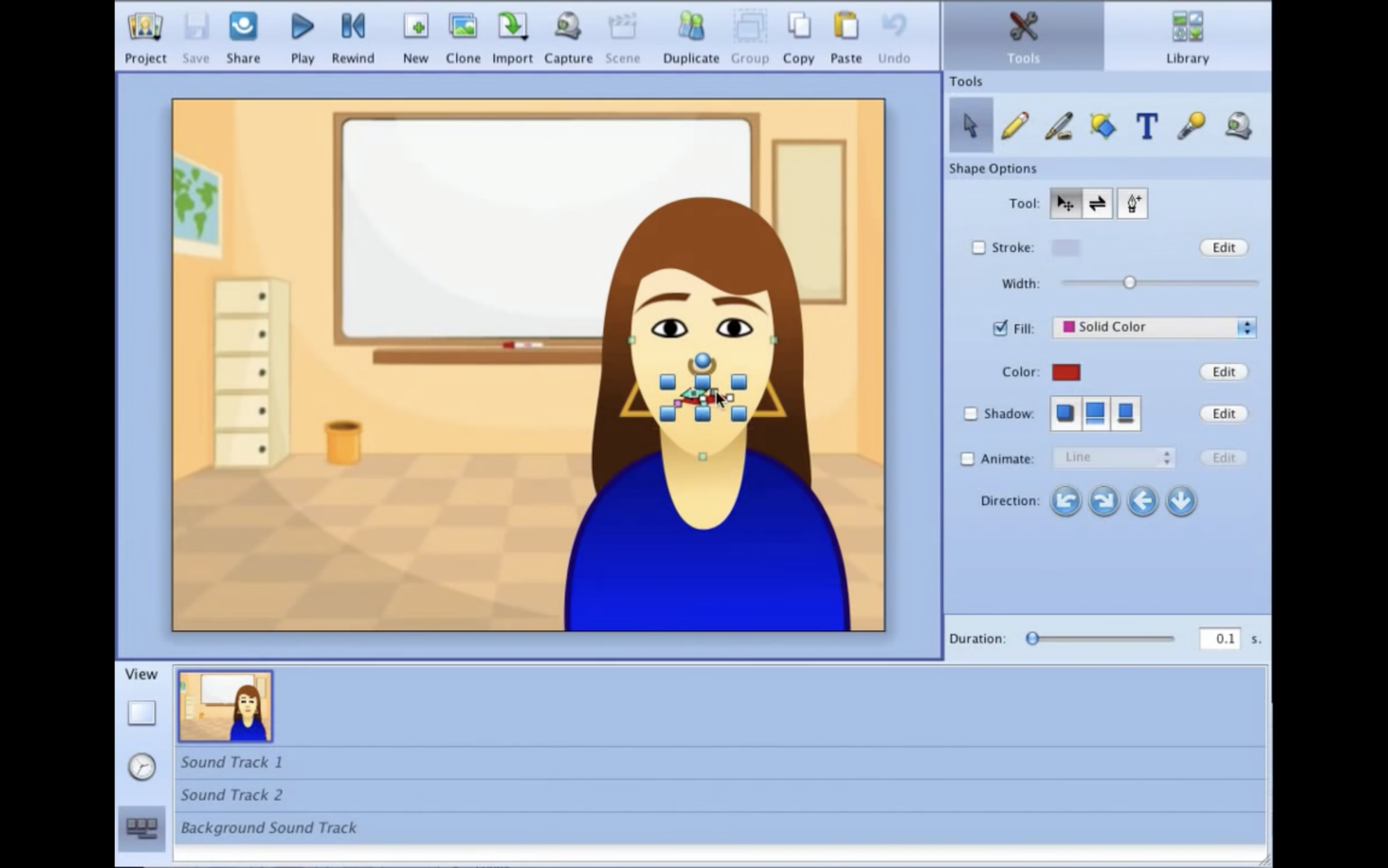
Task: Click the Edit button next to Color
Action: 1223,371
